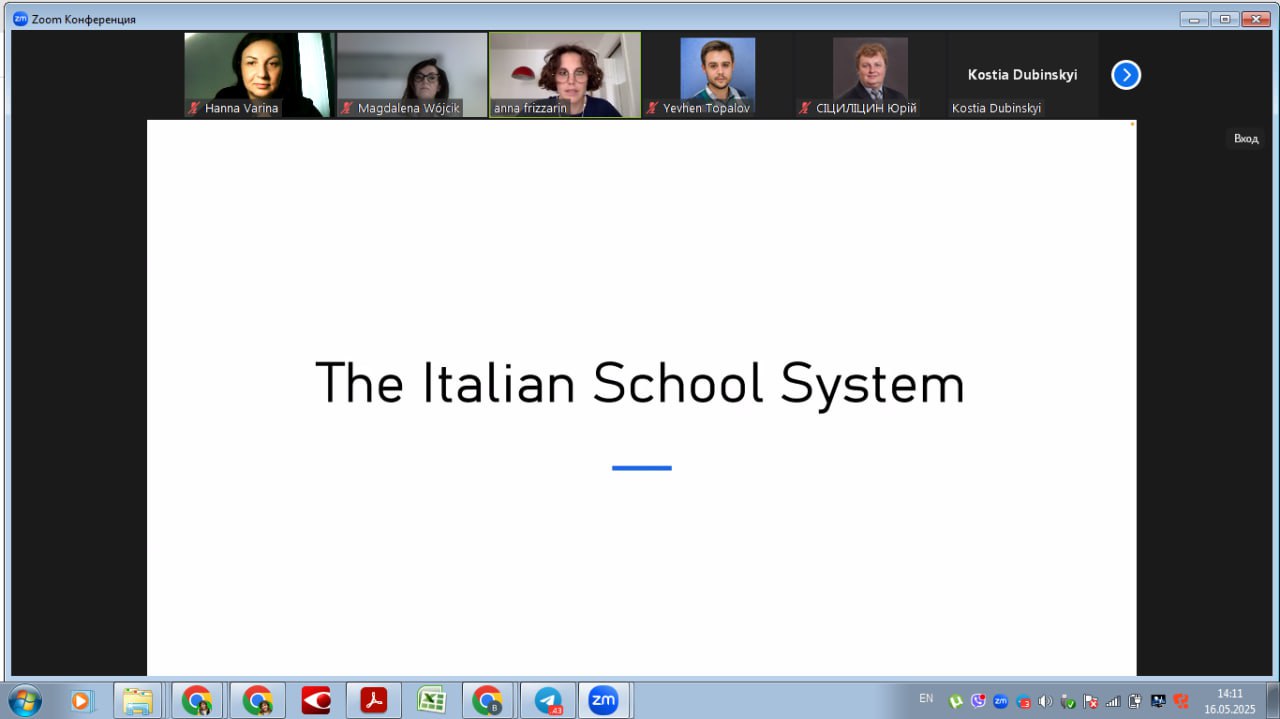Open Telegram from the taskbar
The height and width of the screenshot is (719, 1280).
548,701
